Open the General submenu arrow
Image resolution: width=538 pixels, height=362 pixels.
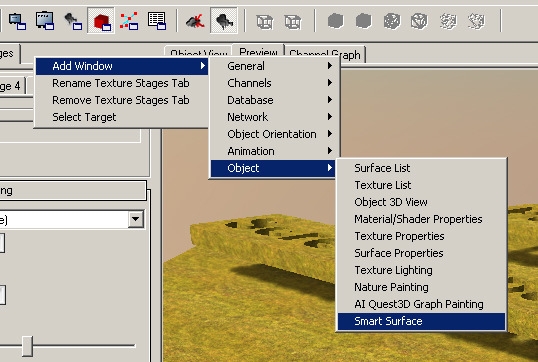pyautogui.click(x=330, y=66)
